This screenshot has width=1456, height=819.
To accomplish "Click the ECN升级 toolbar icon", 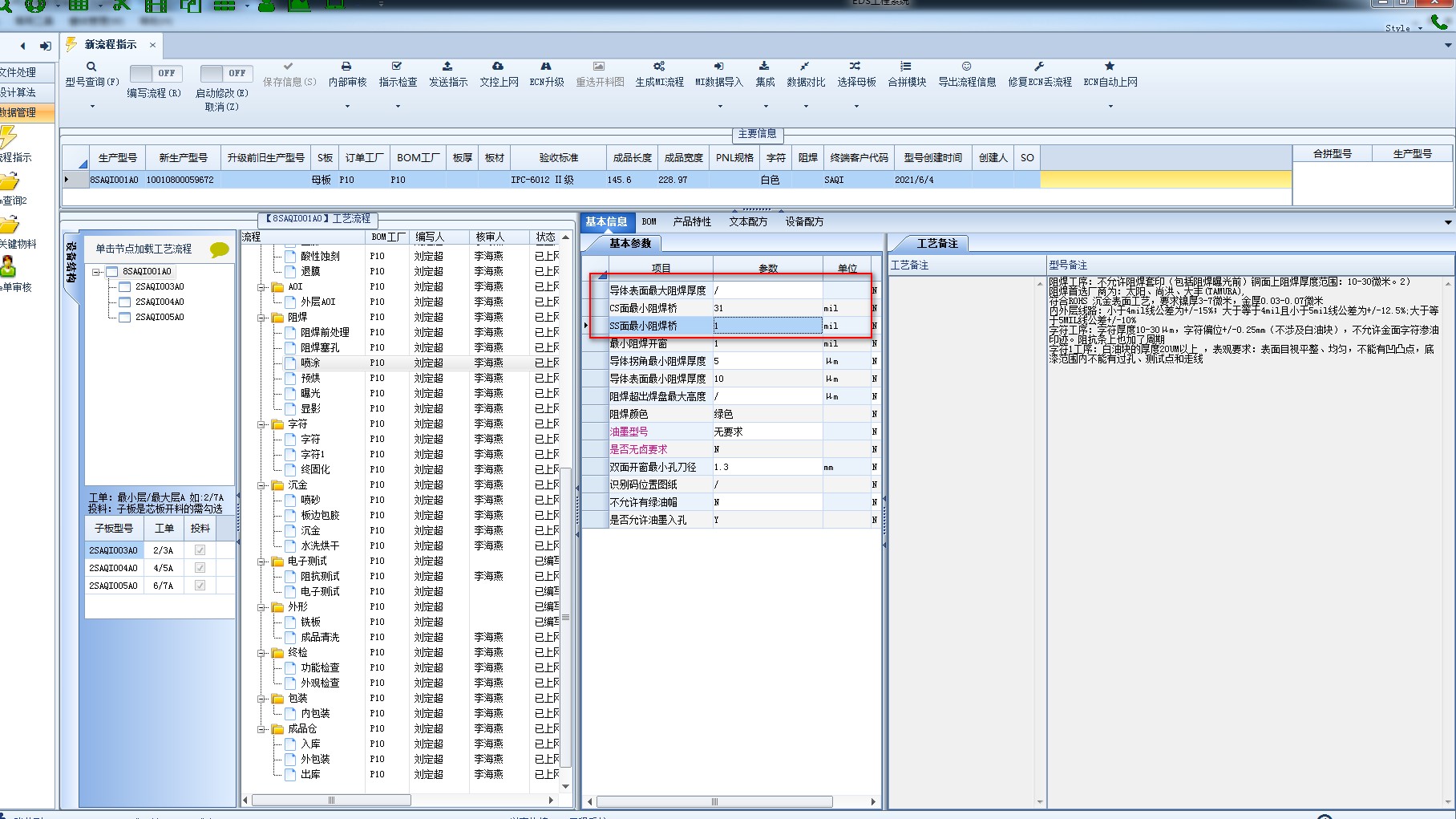I will click(546, 67).
